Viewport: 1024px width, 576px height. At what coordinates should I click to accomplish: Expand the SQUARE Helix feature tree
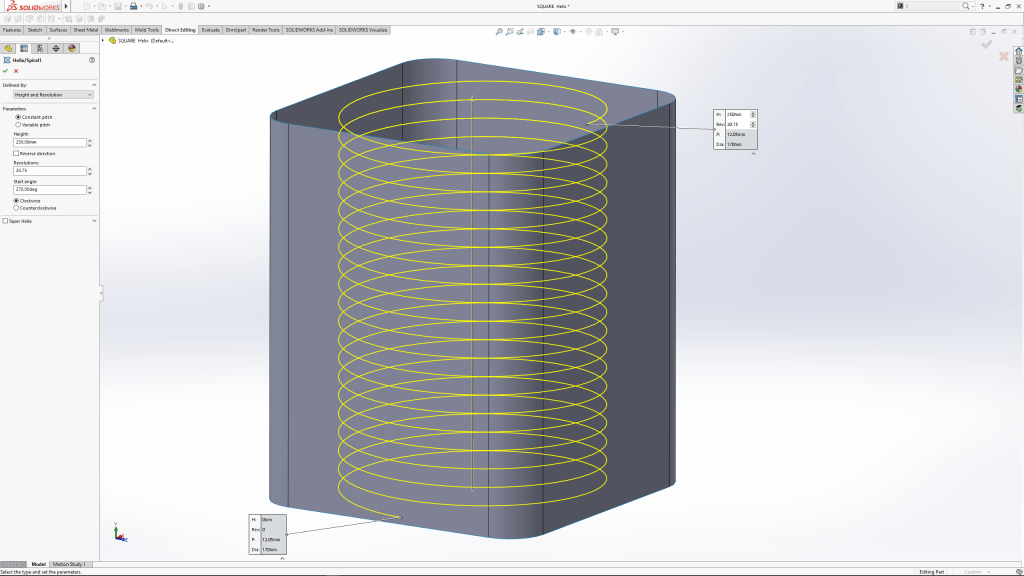point(105,40)
